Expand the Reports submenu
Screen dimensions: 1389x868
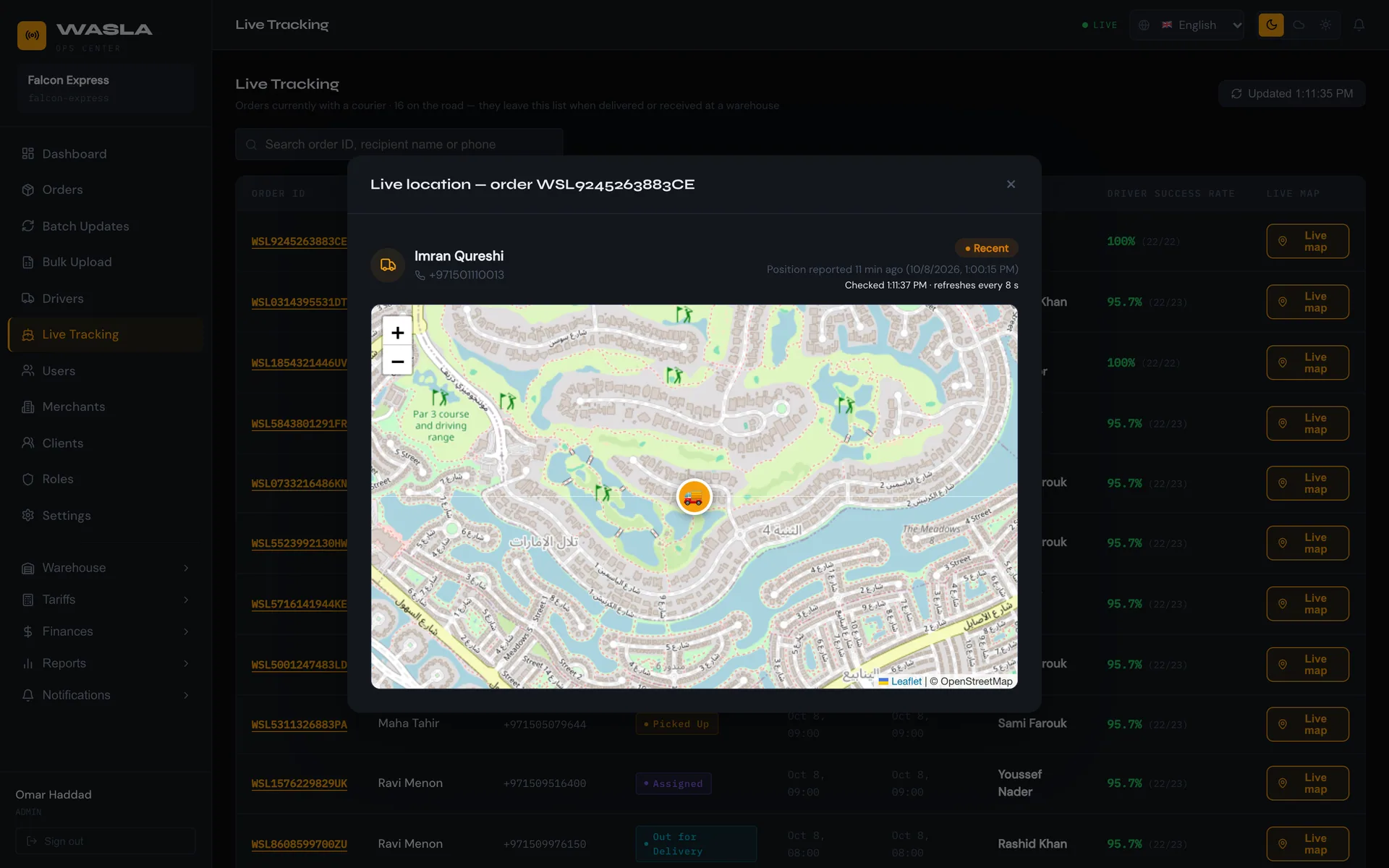[x=106, y=663]
